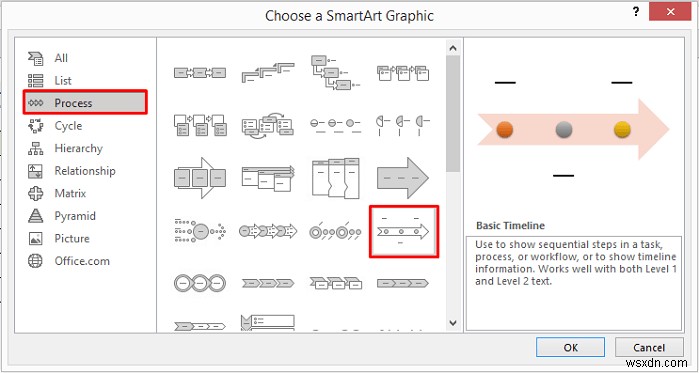Dismiss the dialog with the Cancel button
The height and width of the screenshot is (373, 699).
[x=649, y=348]
